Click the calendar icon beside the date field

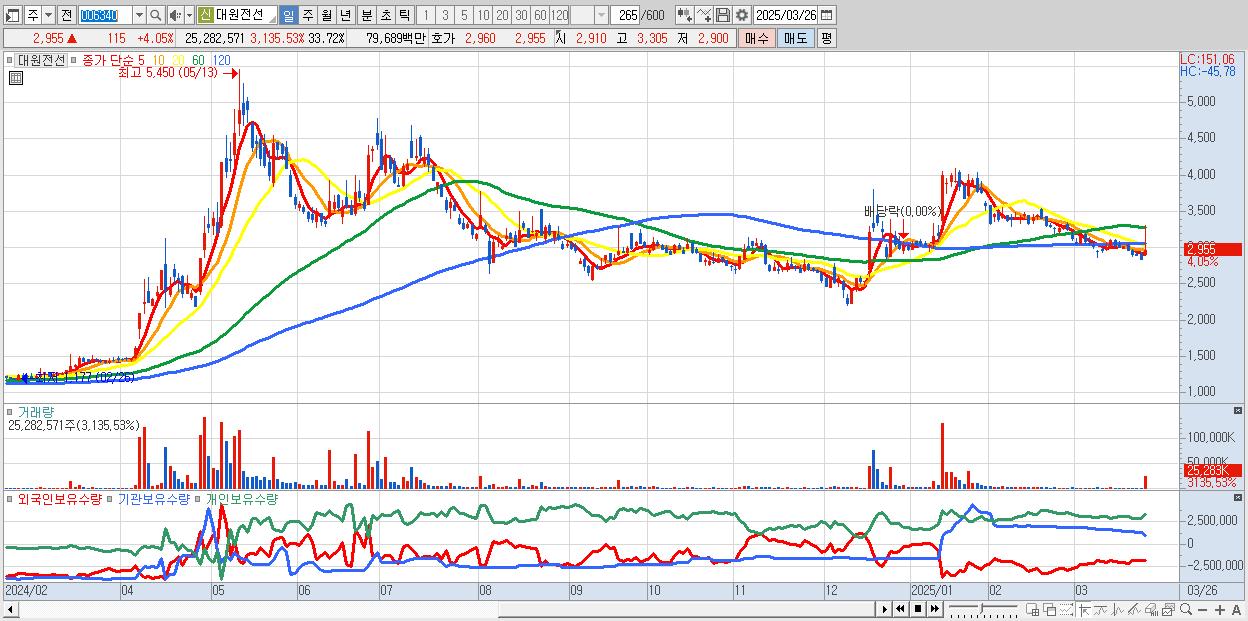tap(826, 15)
